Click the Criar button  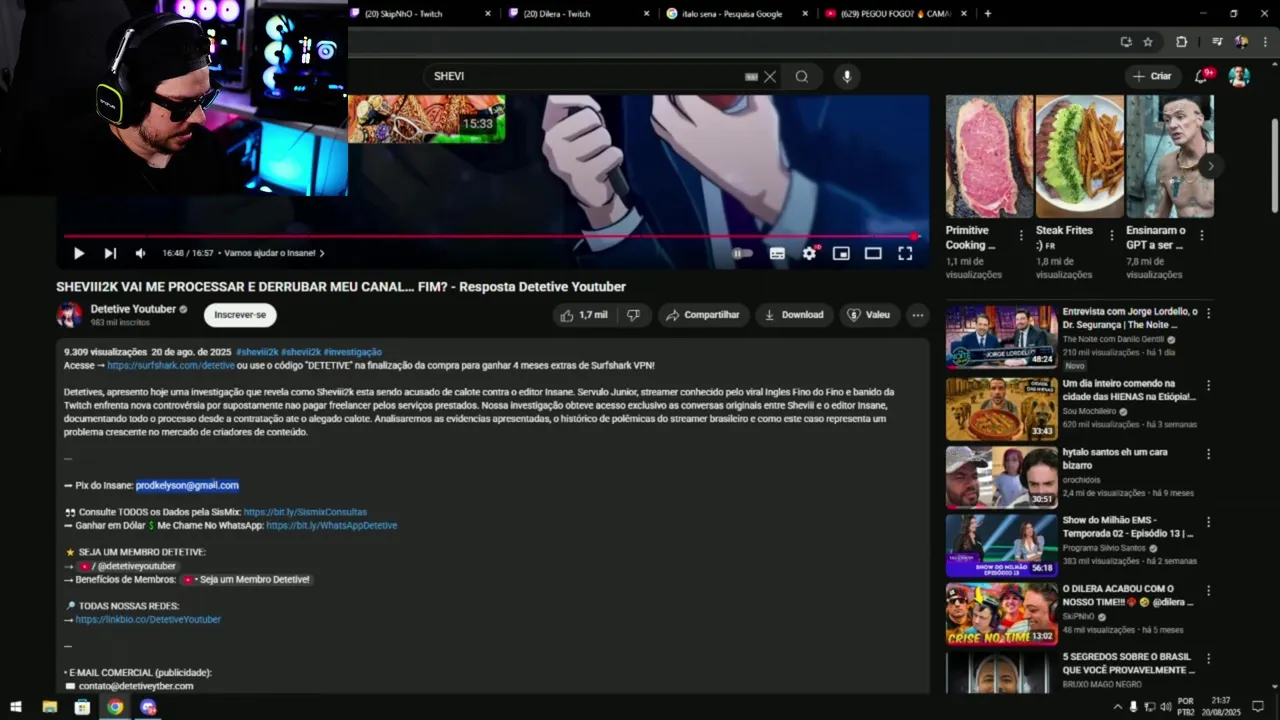1152,76
